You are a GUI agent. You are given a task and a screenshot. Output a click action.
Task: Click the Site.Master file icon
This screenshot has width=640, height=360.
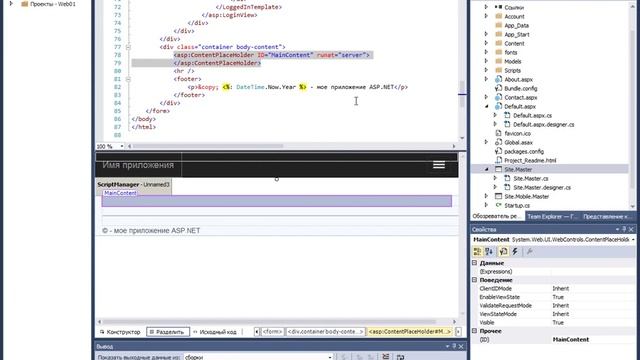(x=498, y=169)
